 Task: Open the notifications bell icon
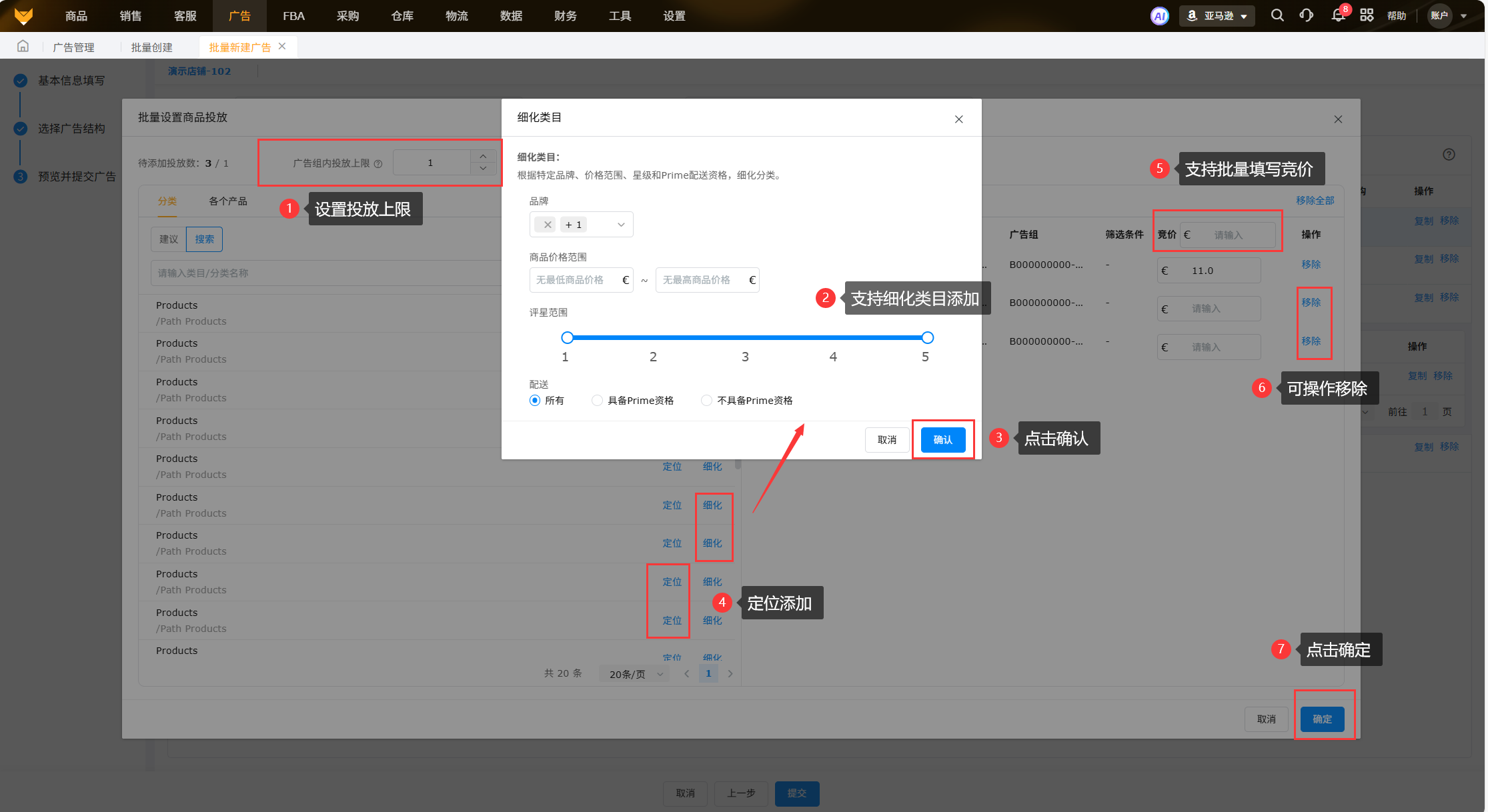1337,15
